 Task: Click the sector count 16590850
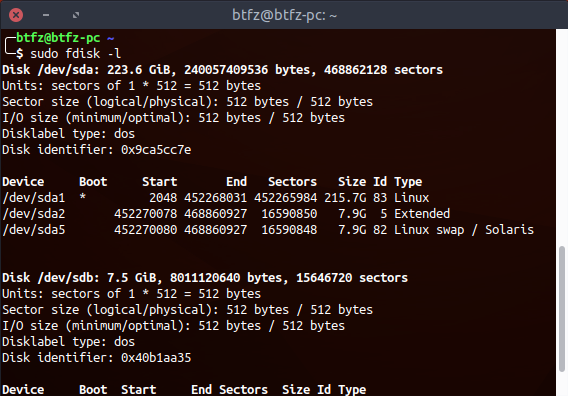[289, 214]
